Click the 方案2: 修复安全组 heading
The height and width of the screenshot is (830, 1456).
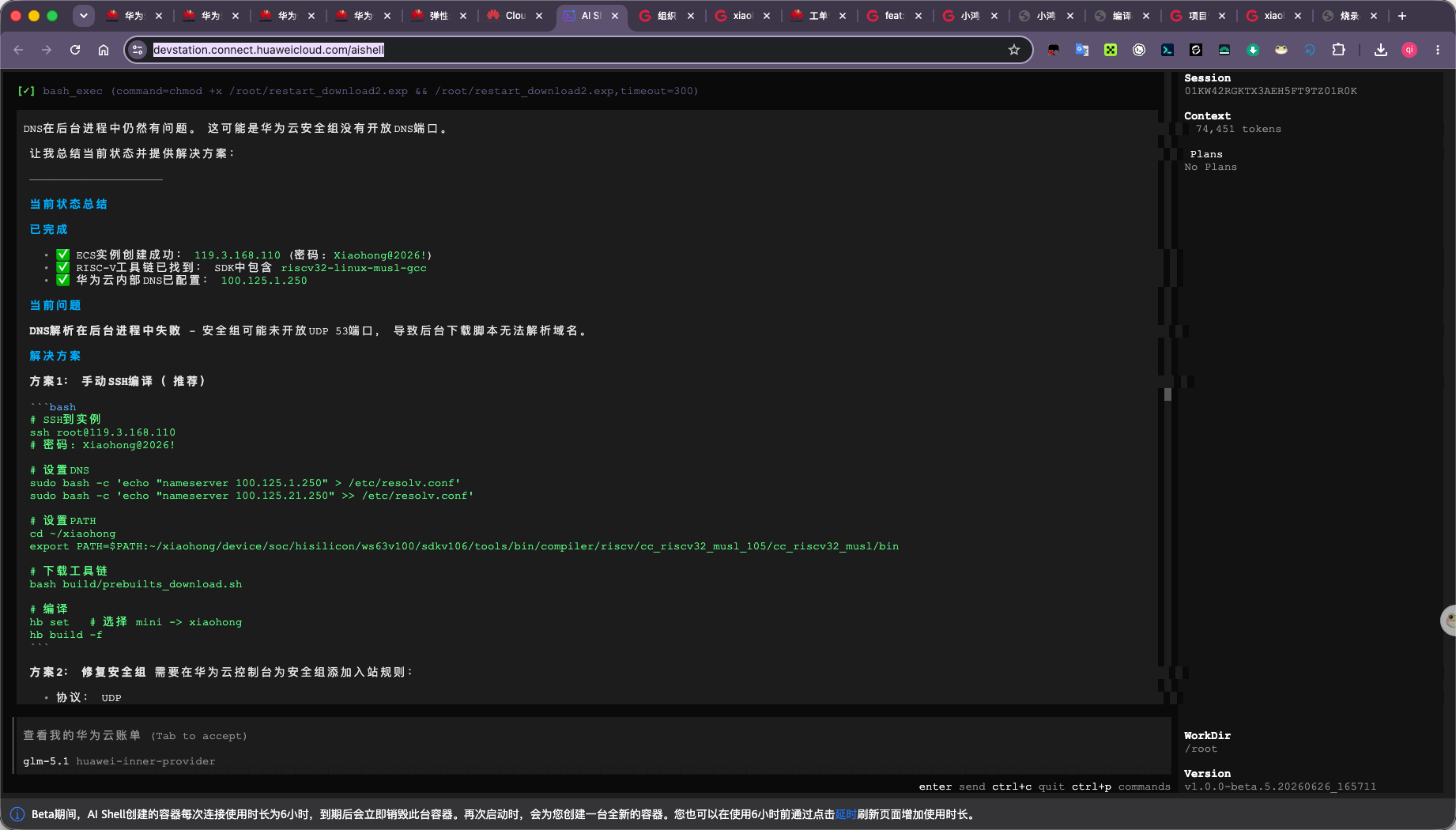88,672
